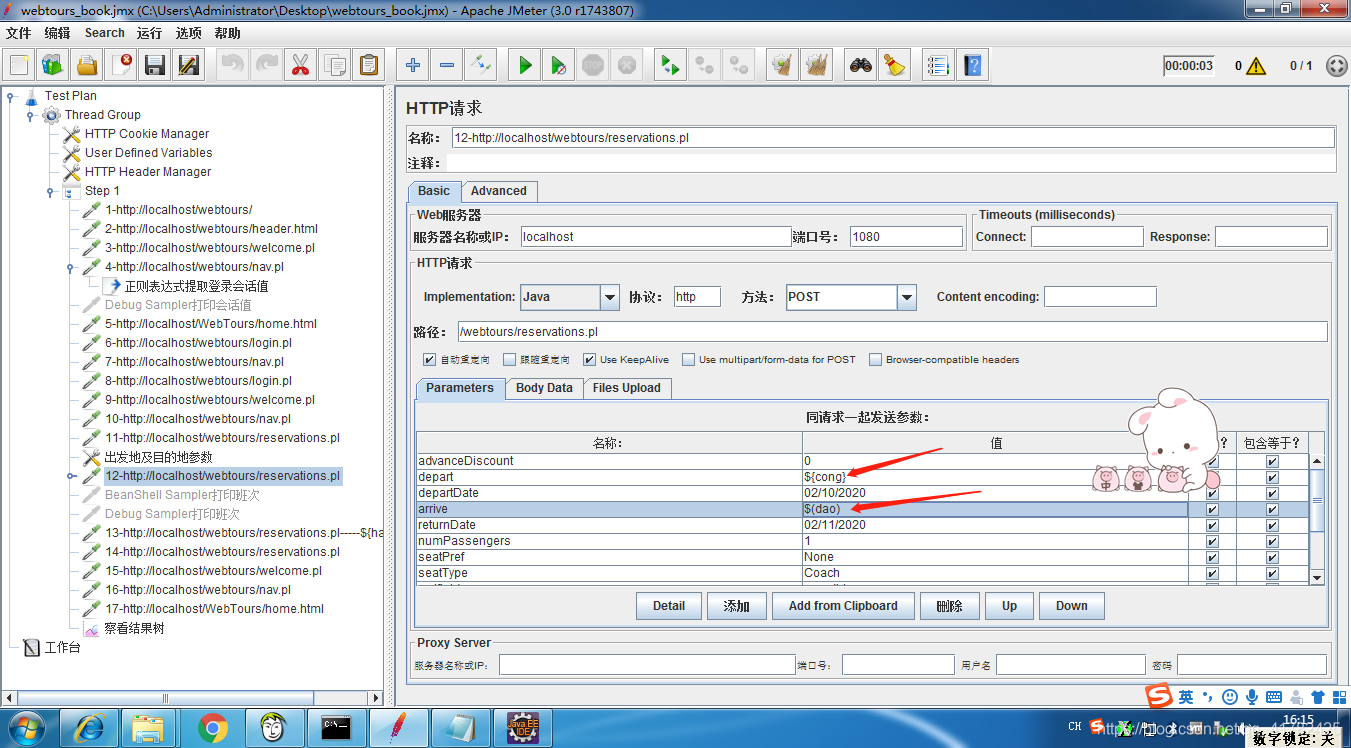Click Remote Start All icon
This screenshot has width=1351, height=748.
[670, 66]
